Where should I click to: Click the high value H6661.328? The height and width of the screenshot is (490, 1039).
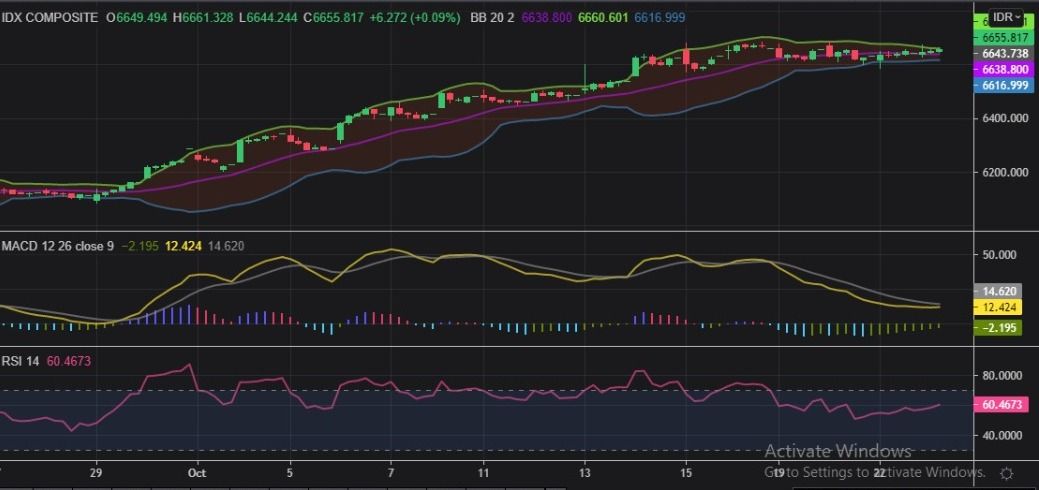(203, 19)
